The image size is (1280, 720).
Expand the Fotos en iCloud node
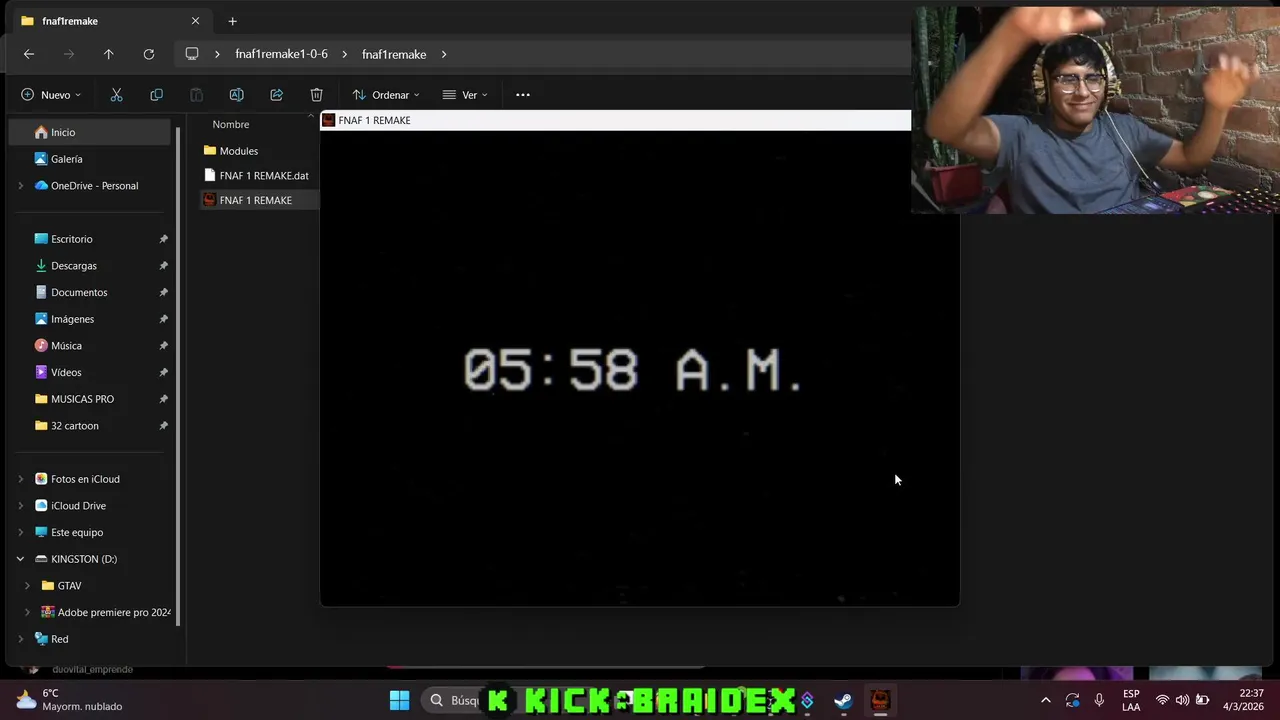(x=20, y=479)
